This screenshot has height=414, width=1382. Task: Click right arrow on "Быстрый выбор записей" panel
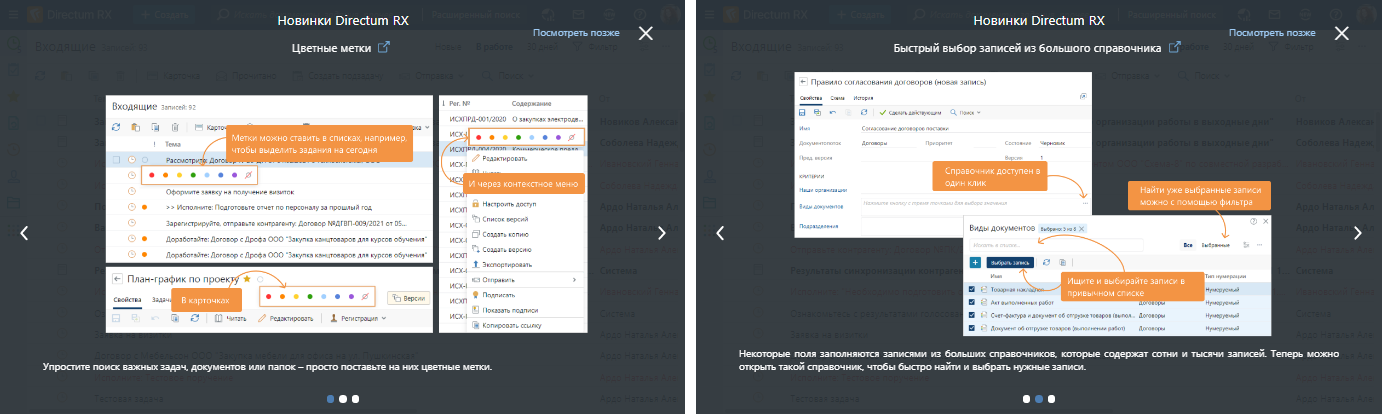click(1357, 233)
